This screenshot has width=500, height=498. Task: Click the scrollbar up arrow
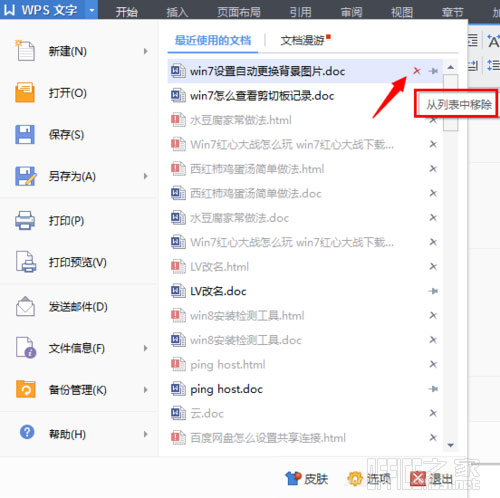[451, 68]
